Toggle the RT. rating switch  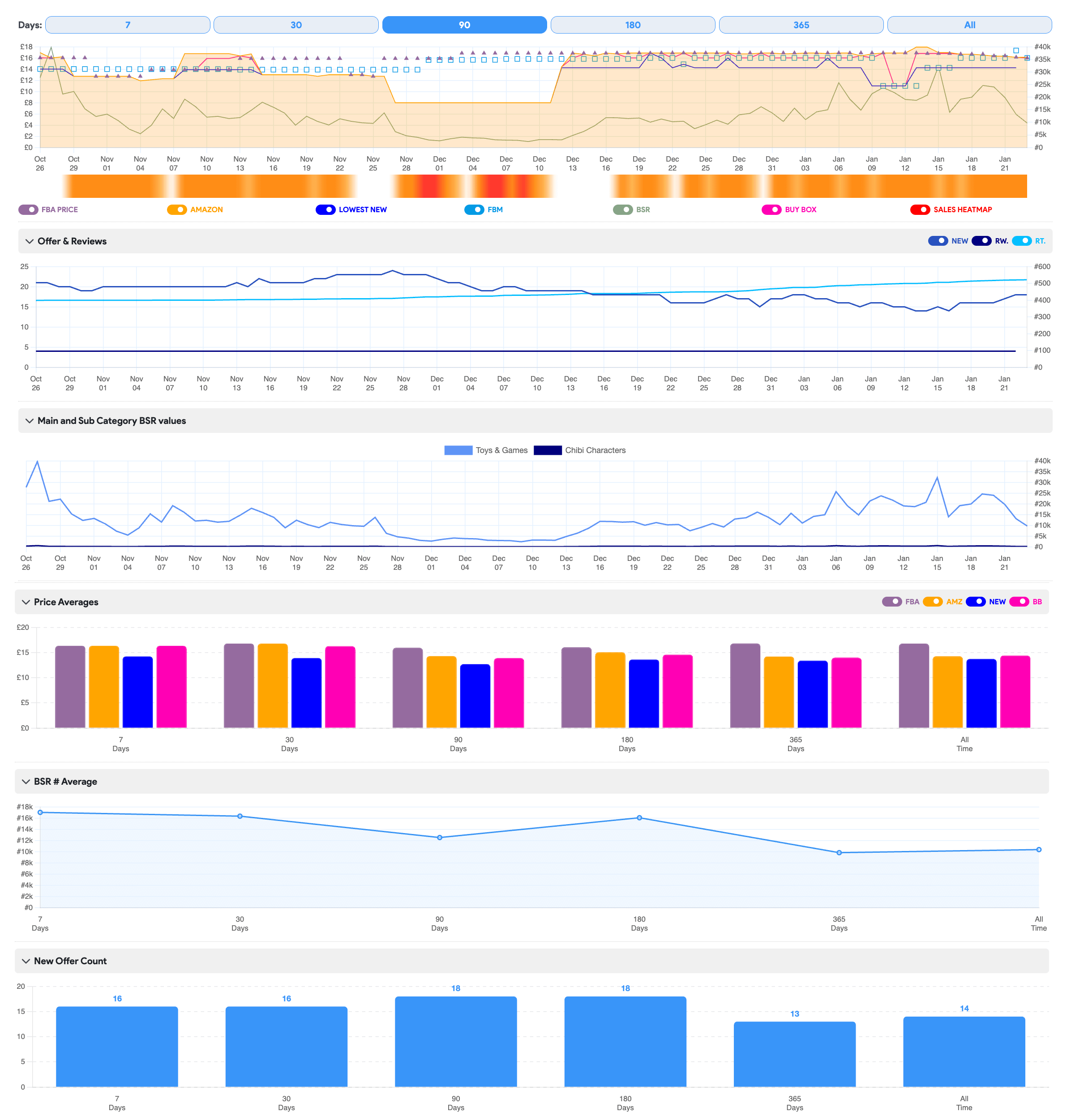(x=1022, y=241)
